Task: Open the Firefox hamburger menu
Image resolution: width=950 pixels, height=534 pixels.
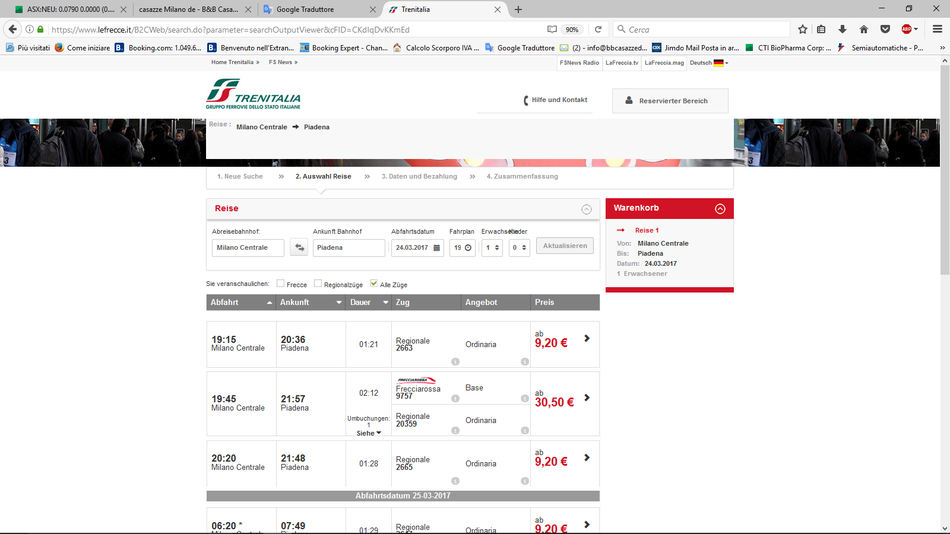Action: point(937,29)
